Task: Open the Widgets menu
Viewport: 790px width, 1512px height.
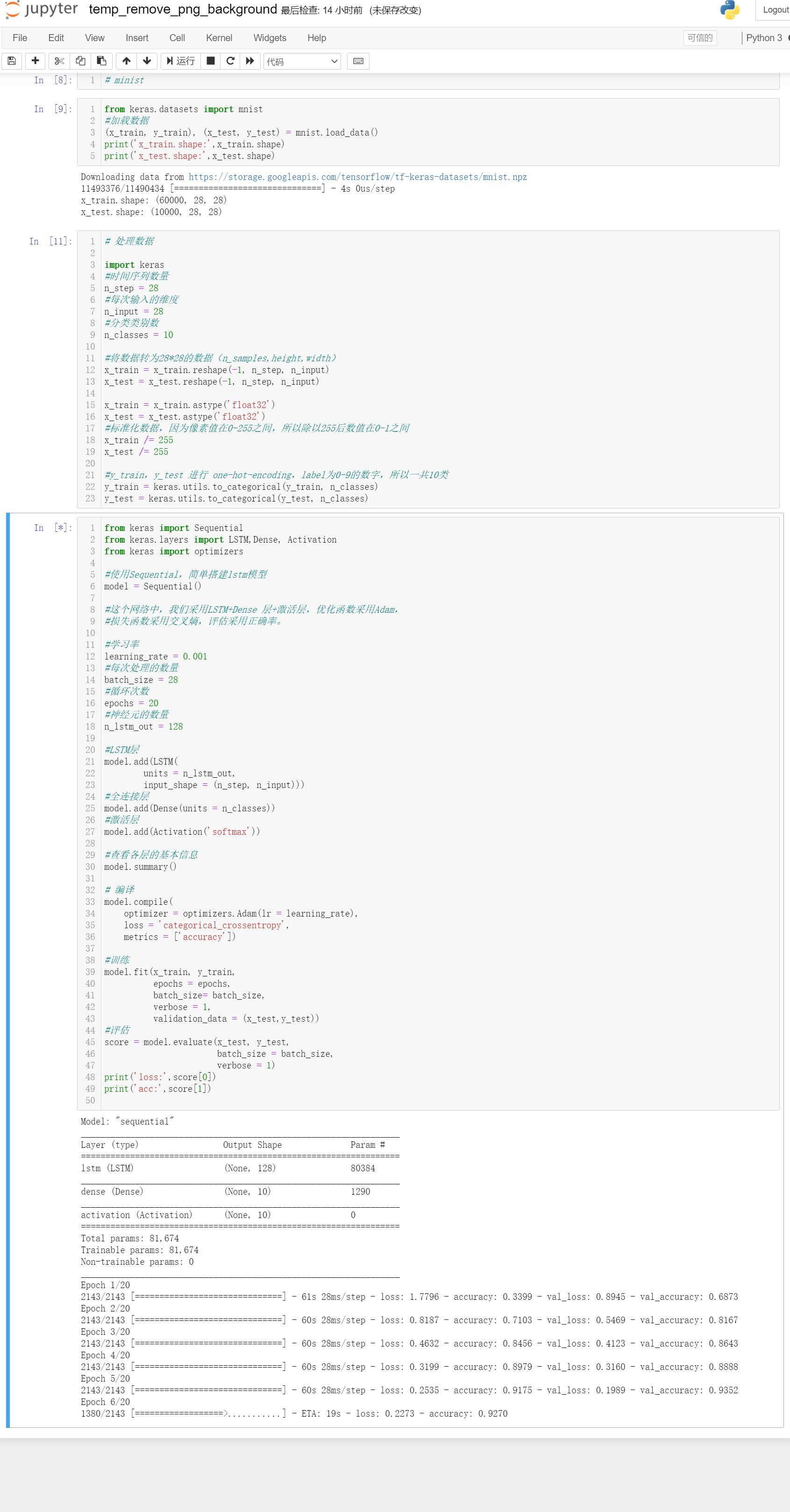Action: [270, 37]
